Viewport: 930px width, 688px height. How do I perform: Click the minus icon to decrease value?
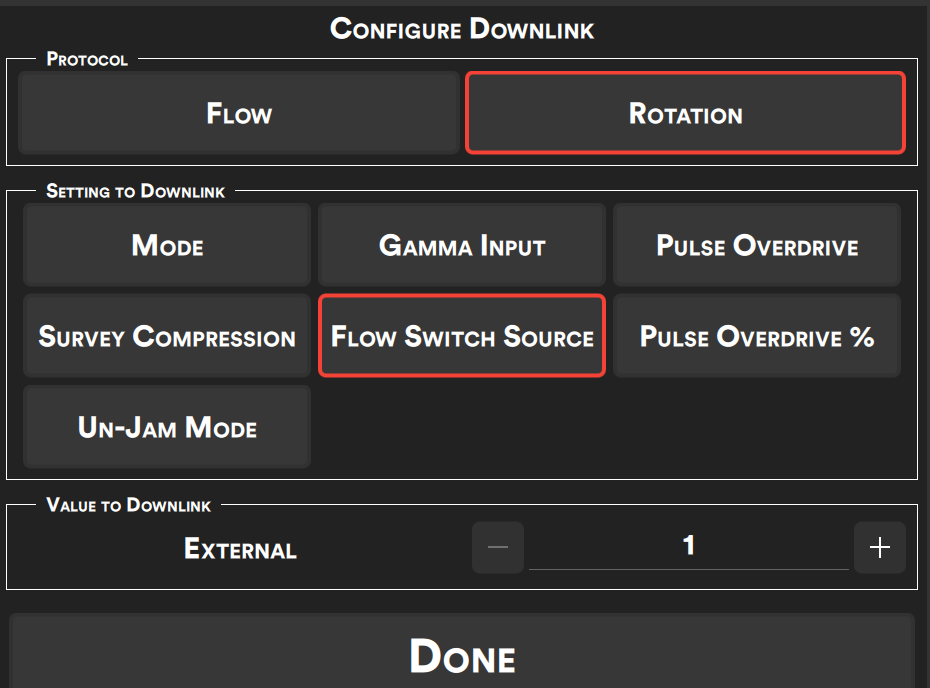(498, 548)
